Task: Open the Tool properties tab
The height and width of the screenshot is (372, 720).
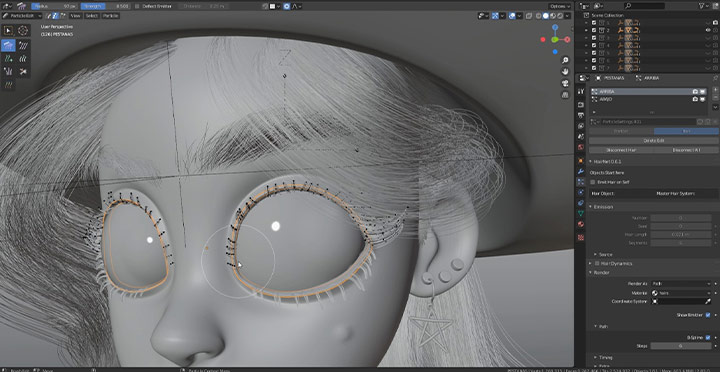Action: pos(581,91)
